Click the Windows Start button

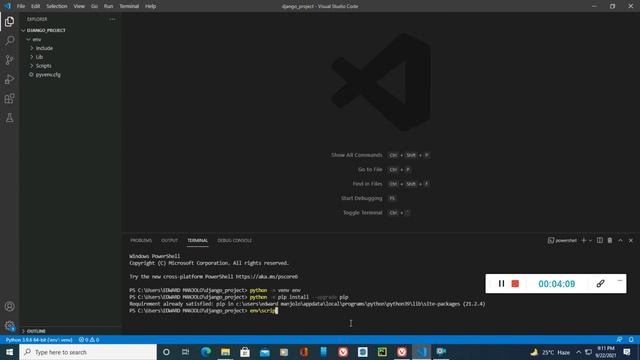coord(9,352)
